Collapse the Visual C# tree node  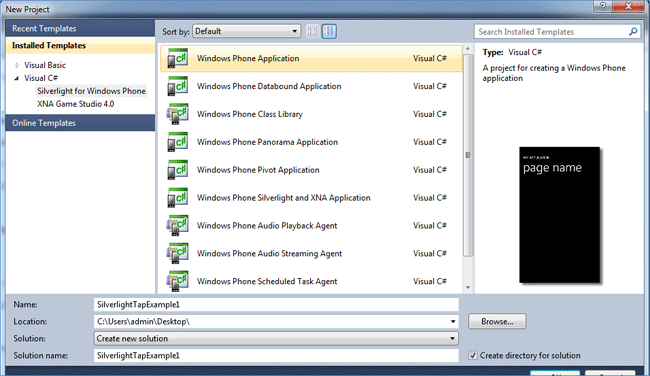(x=17, y=78)
